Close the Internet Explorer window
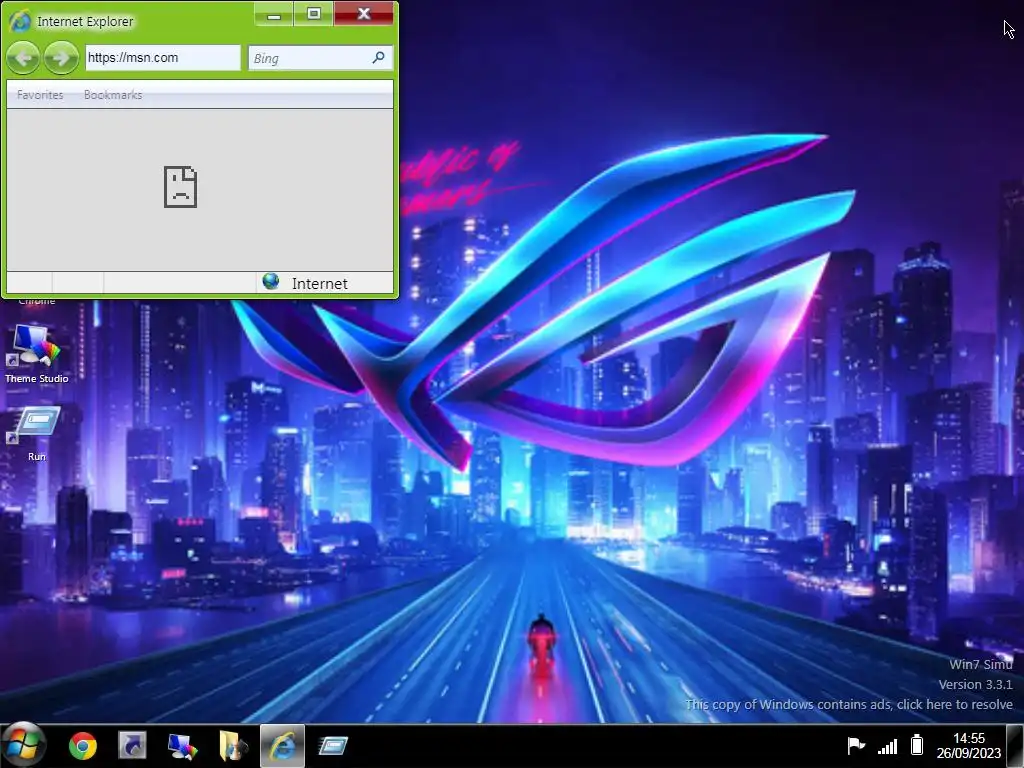The image size is (1024, 768). (364, 14)
